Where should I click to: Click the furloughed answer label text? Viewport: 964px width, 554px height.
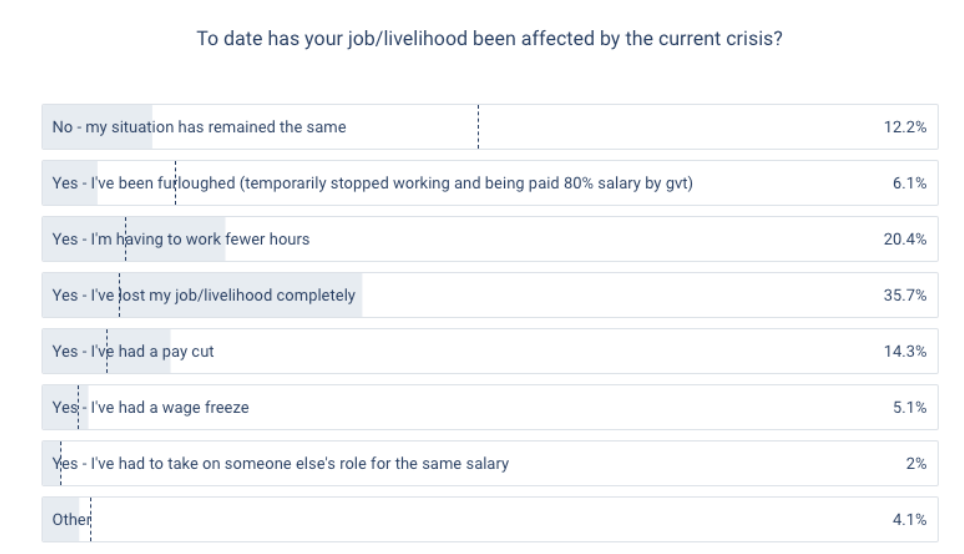pos(372,183)
